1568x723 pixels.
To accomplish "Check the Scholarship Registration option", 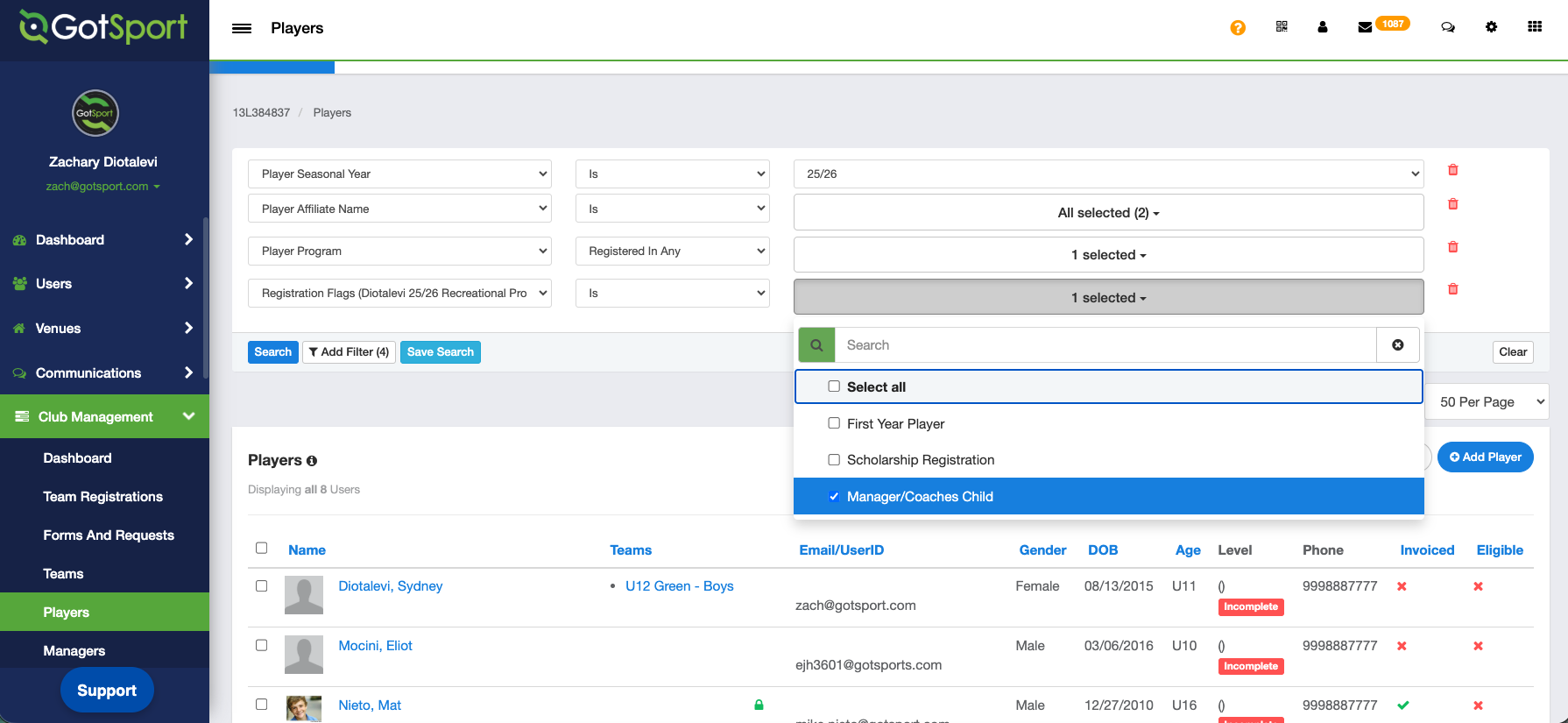I will [x=834, y=459].
